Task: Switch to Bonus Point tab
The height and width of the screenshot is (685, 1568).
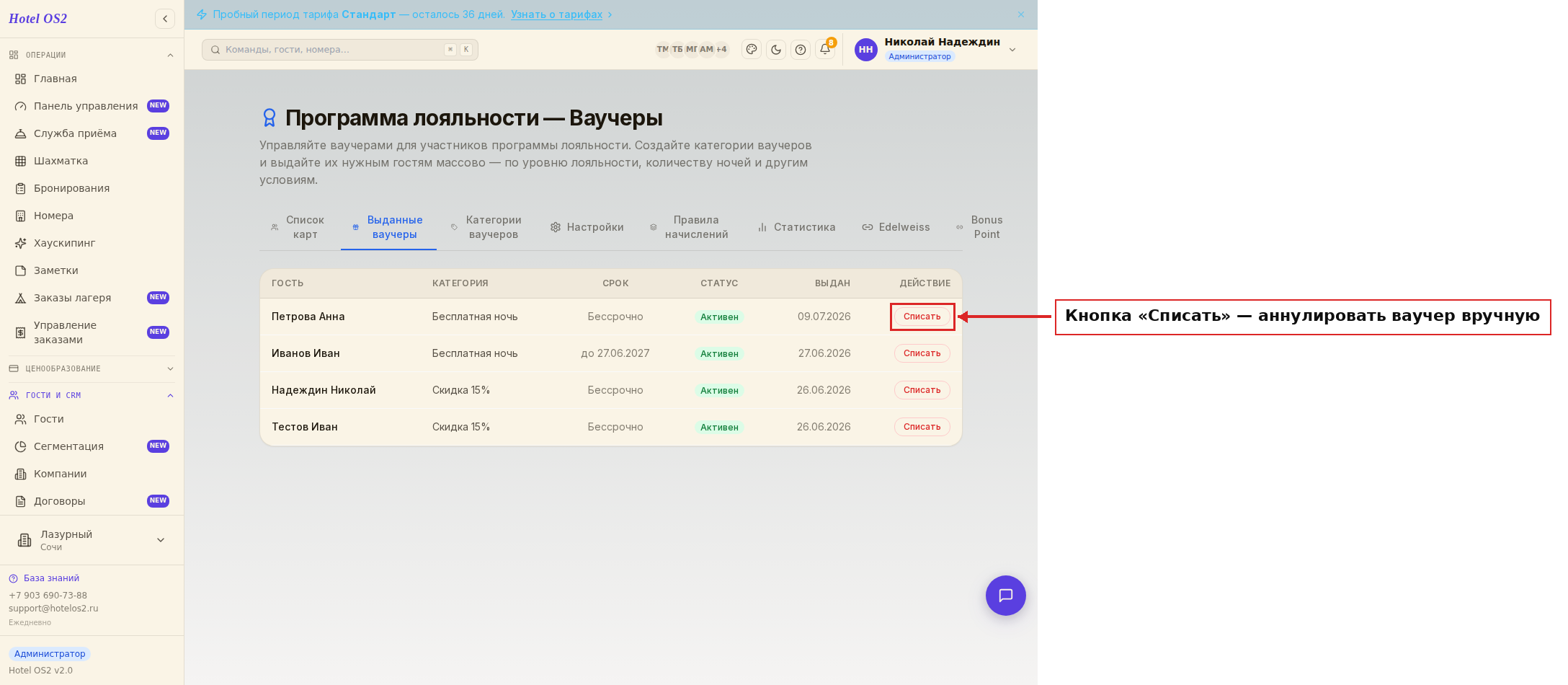Action: 979,227
